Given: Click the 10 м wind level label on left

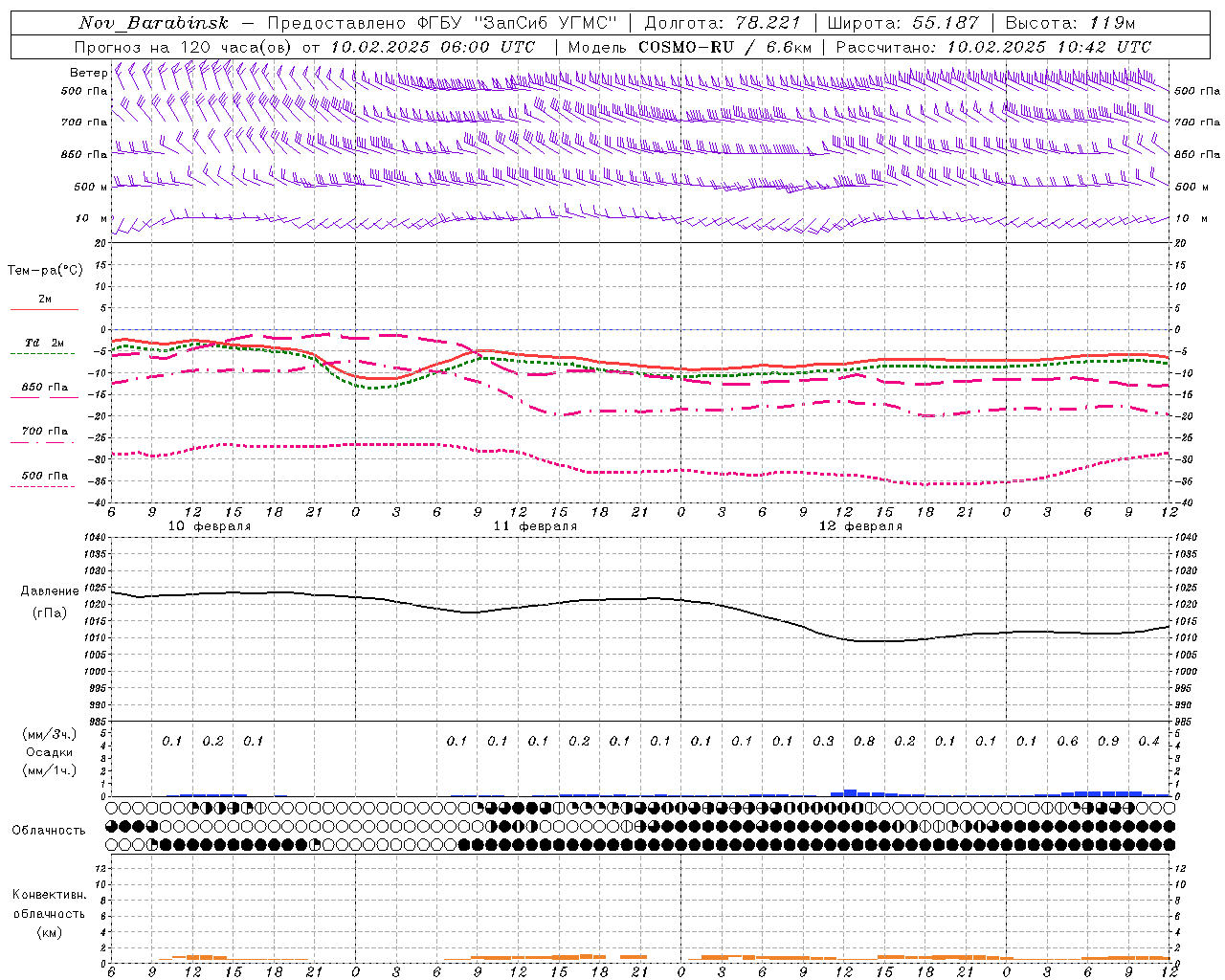Looking at the screenshot, I should pos(91,218).
